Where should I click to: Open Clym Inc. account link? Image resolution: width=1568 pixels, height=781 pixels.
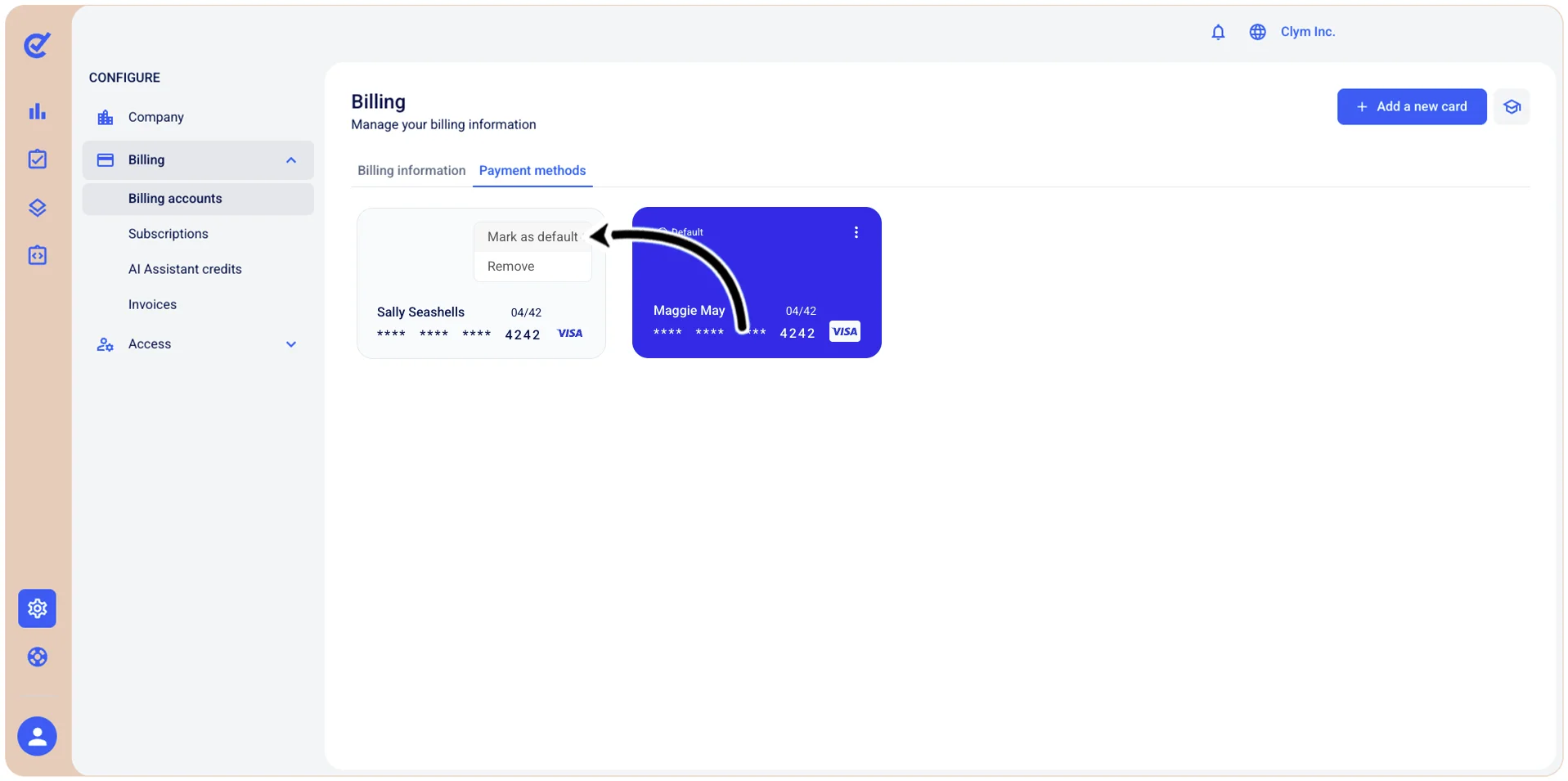[1307, 32]
